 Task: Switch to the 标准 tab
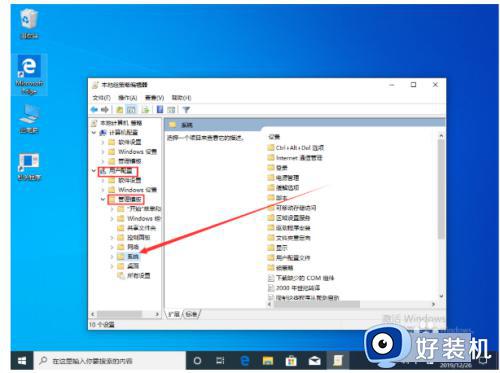191,314
